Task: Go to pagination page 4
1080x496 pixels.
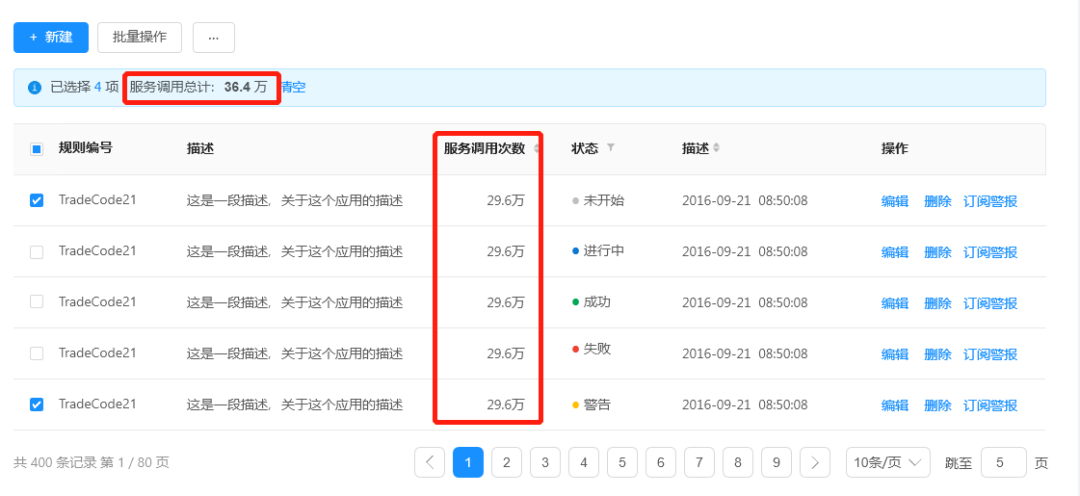Action: [x=584, y=462]
